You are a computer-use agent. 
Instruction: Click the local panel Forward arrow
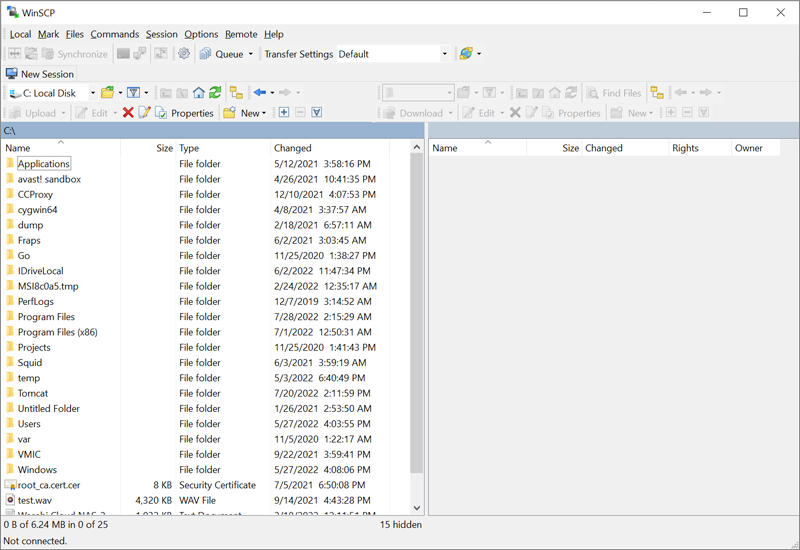(x=285, y=93)
